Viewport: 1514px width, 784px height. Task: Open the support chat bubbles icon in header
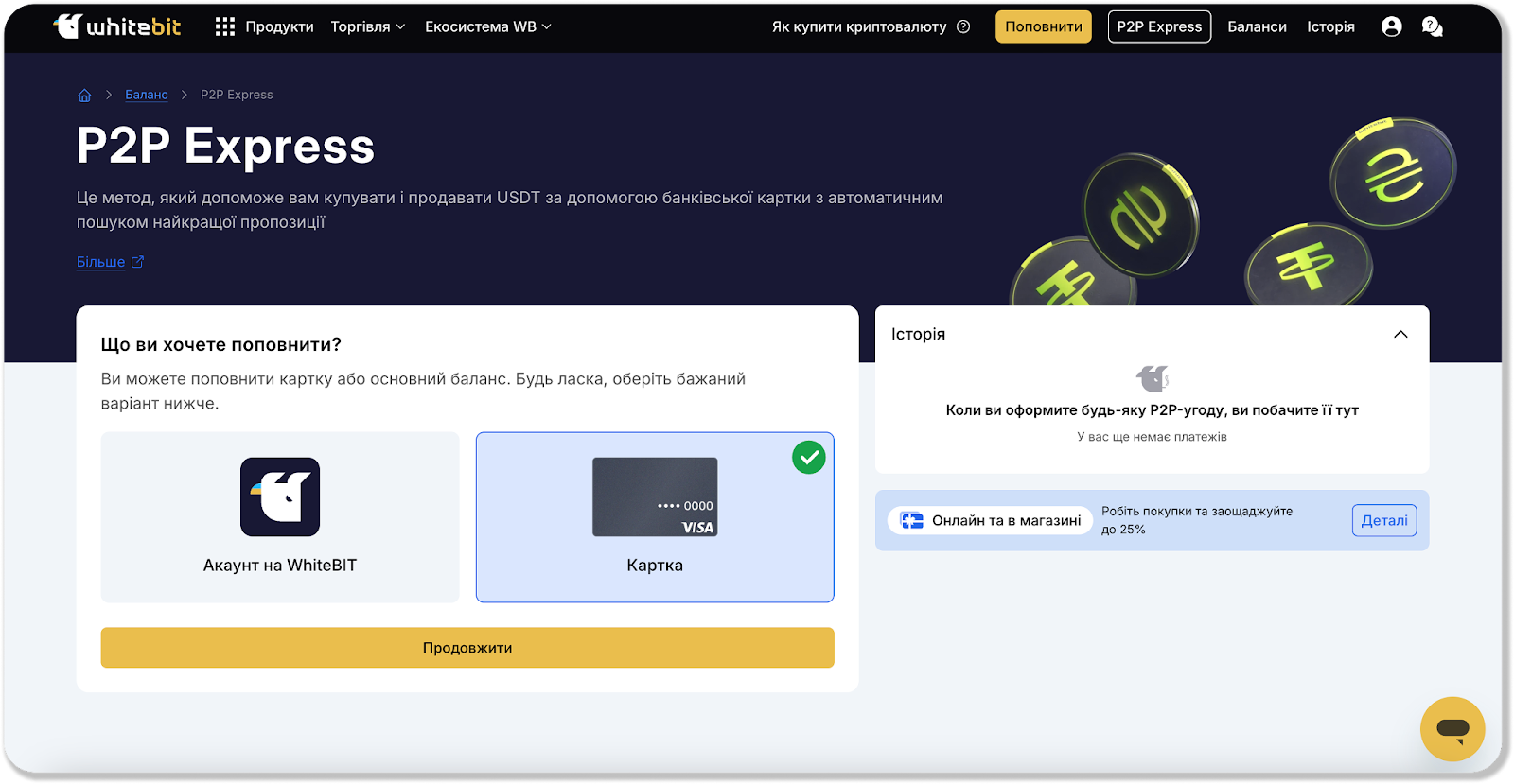pyautogui.click(x=1432, y=26)
